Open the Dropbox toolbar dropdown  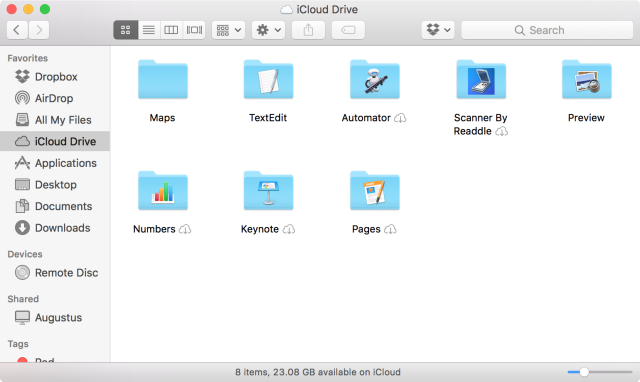click(x=438, y=30)
